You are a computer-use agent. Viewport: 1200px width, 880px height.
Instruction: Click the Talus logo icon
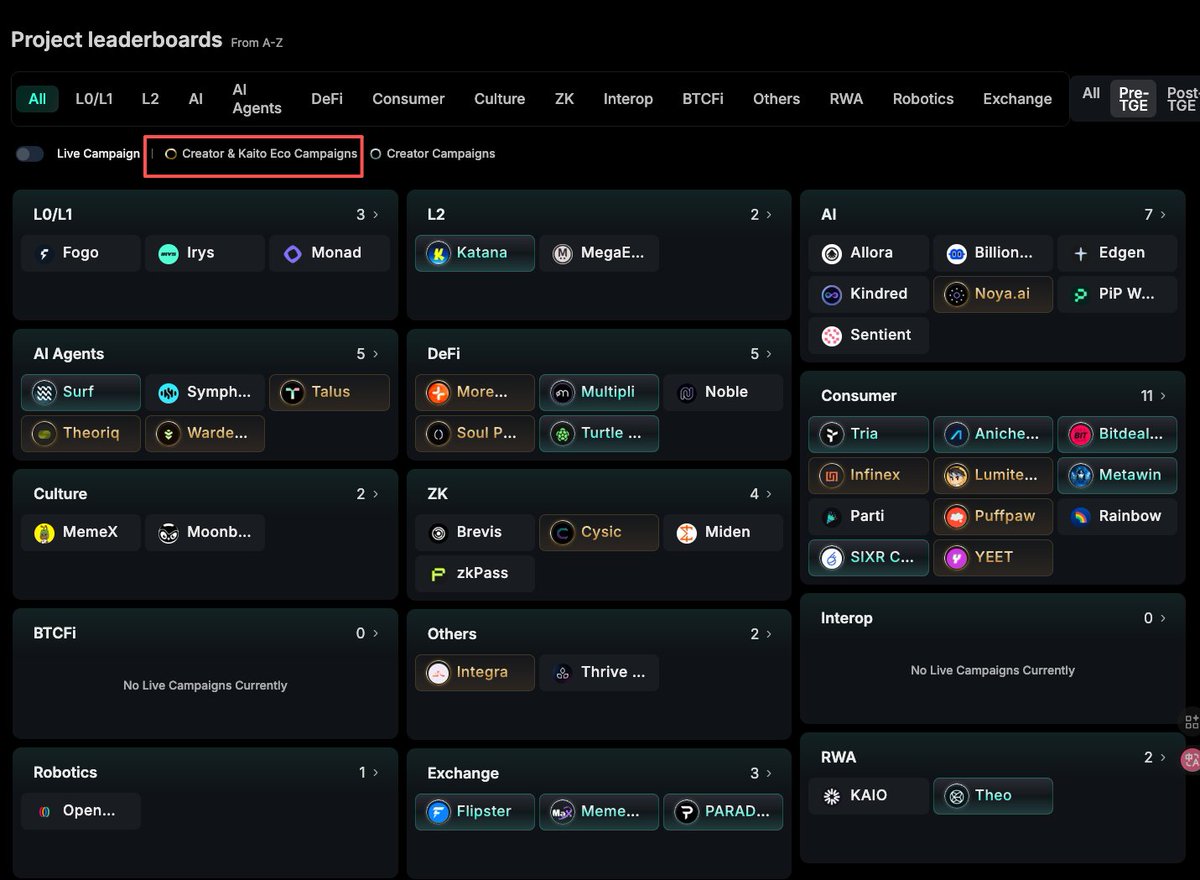coord(292,393)
